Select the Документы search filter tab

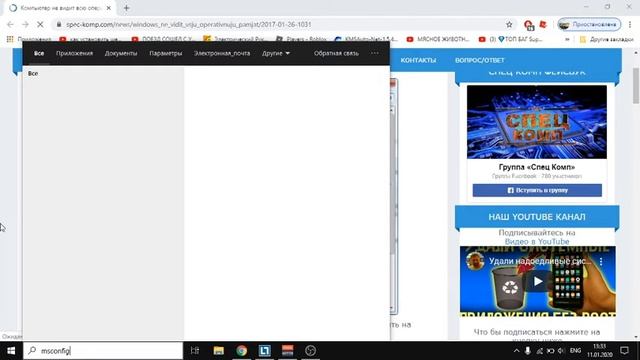click(x=121, y=53)
